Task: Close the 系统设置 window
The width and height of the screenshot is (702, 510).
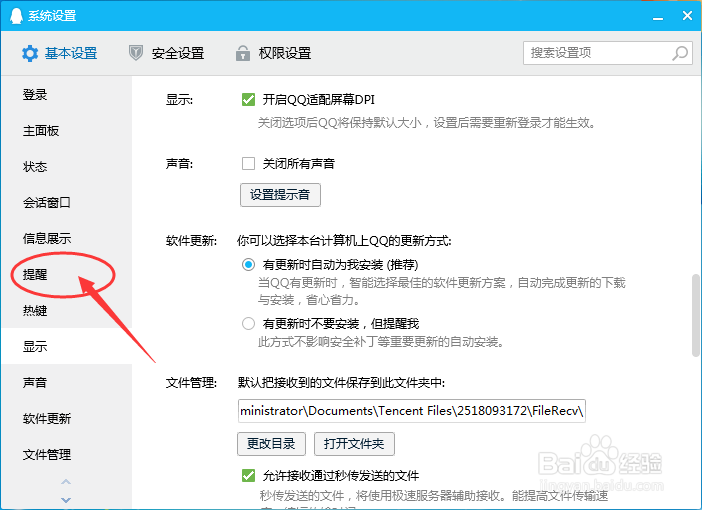Action: [687, 16]
